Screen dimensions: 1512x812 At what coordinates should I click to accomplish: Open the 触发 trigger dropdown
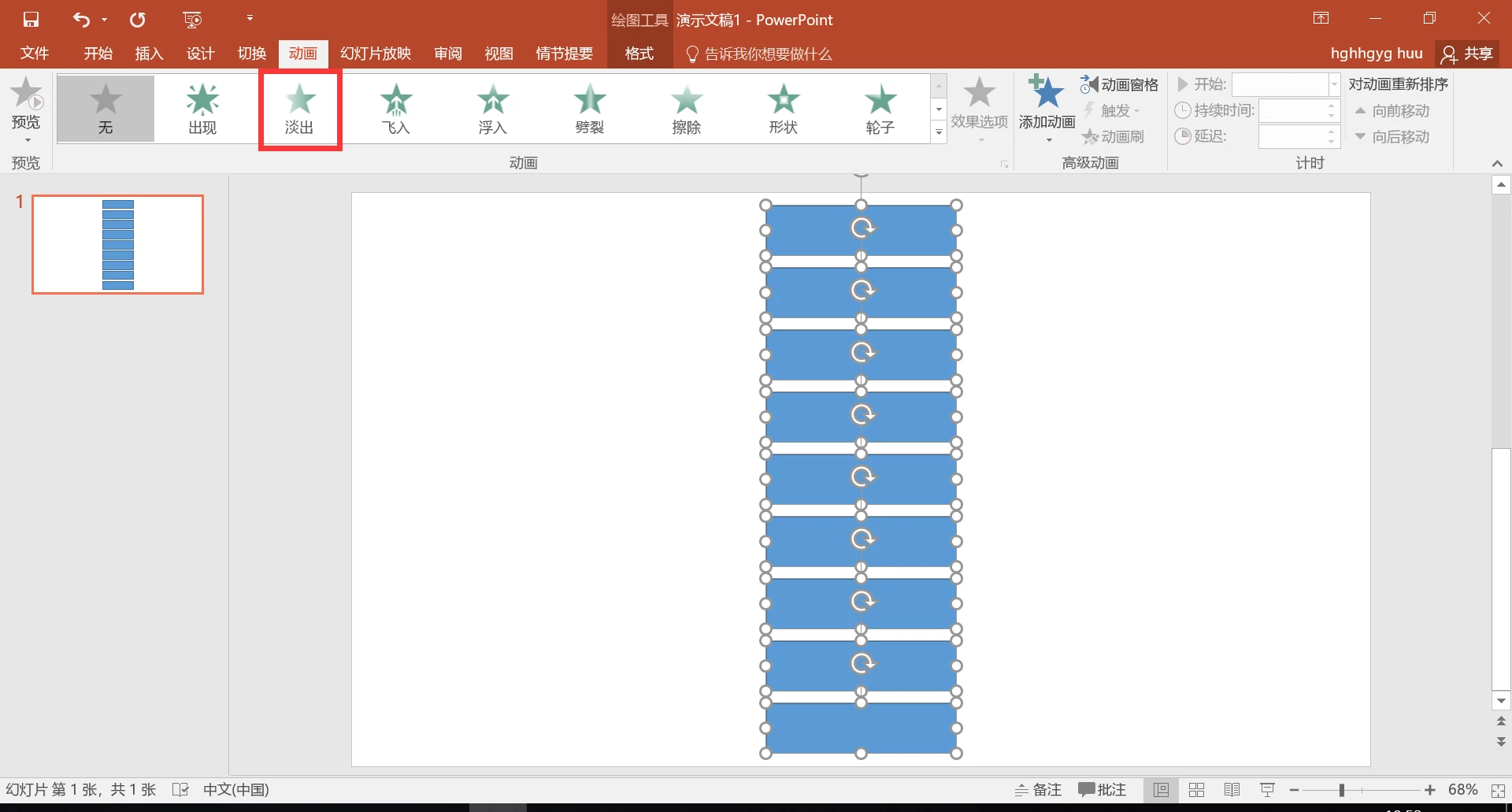coord(1111,110)
